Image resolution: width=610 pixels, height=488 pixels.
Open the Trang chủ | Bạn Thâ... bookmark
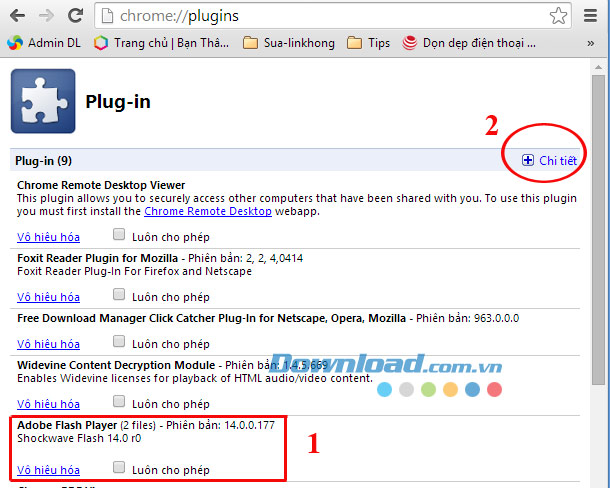pos(161,43)
